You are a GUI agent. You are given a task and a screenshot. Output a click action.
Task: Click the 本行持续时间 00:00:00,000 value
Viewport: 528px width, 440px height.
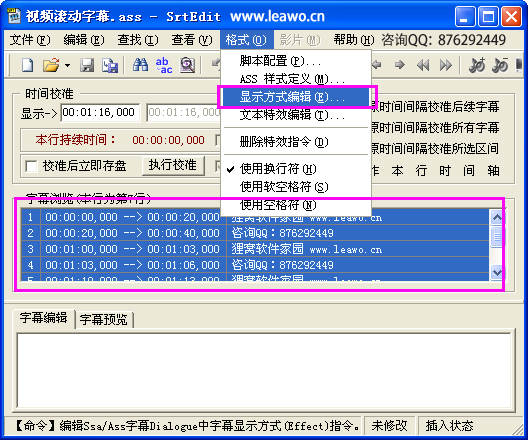click(x=168, y=140)
